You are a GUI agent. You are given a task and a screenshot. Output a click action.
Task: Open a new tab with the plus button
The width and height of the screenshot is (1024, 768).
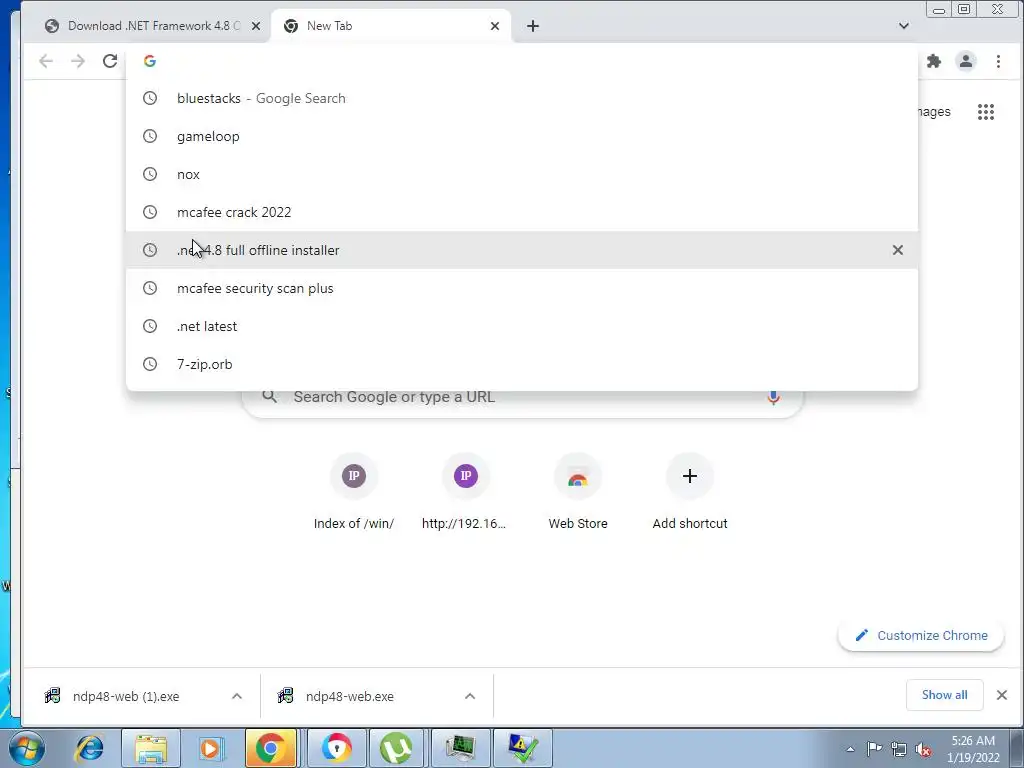533,26
